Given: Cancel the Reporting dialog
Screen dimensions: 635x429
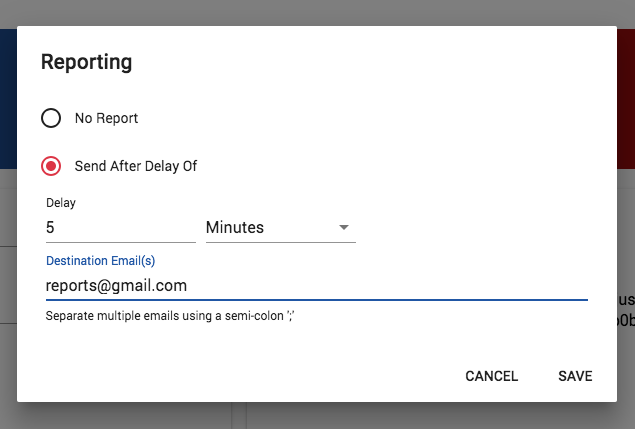Looking at the screenshot, I should 491,376.
